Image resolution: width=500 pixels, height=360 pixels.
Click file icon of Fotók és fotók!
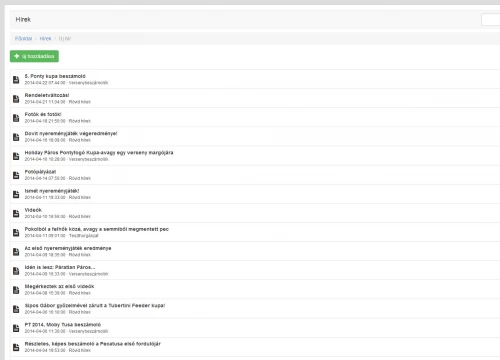pyautogui.click(x=16, y=118)
